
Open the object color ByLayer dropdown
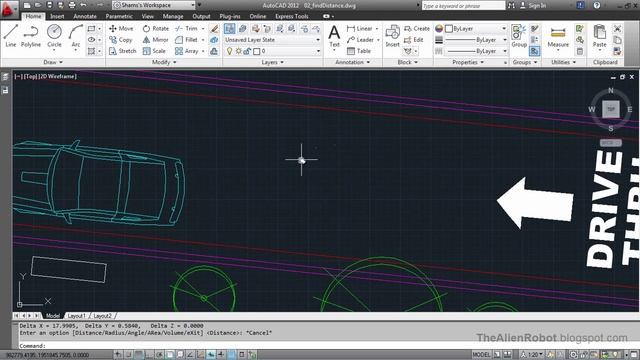(x=476, y=29)
